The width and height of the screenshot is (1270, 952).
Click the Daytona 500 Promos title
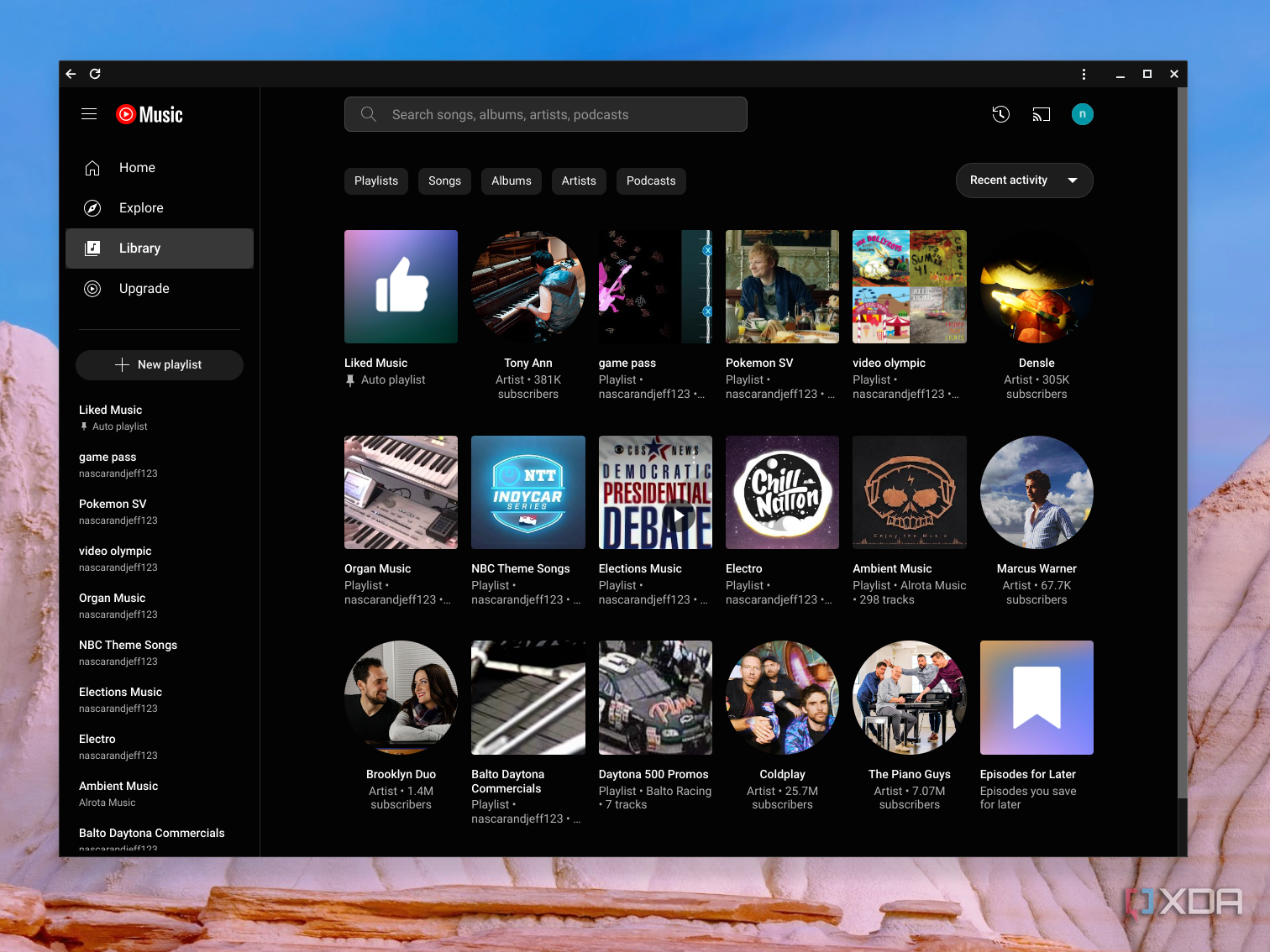tap(653, 774)
